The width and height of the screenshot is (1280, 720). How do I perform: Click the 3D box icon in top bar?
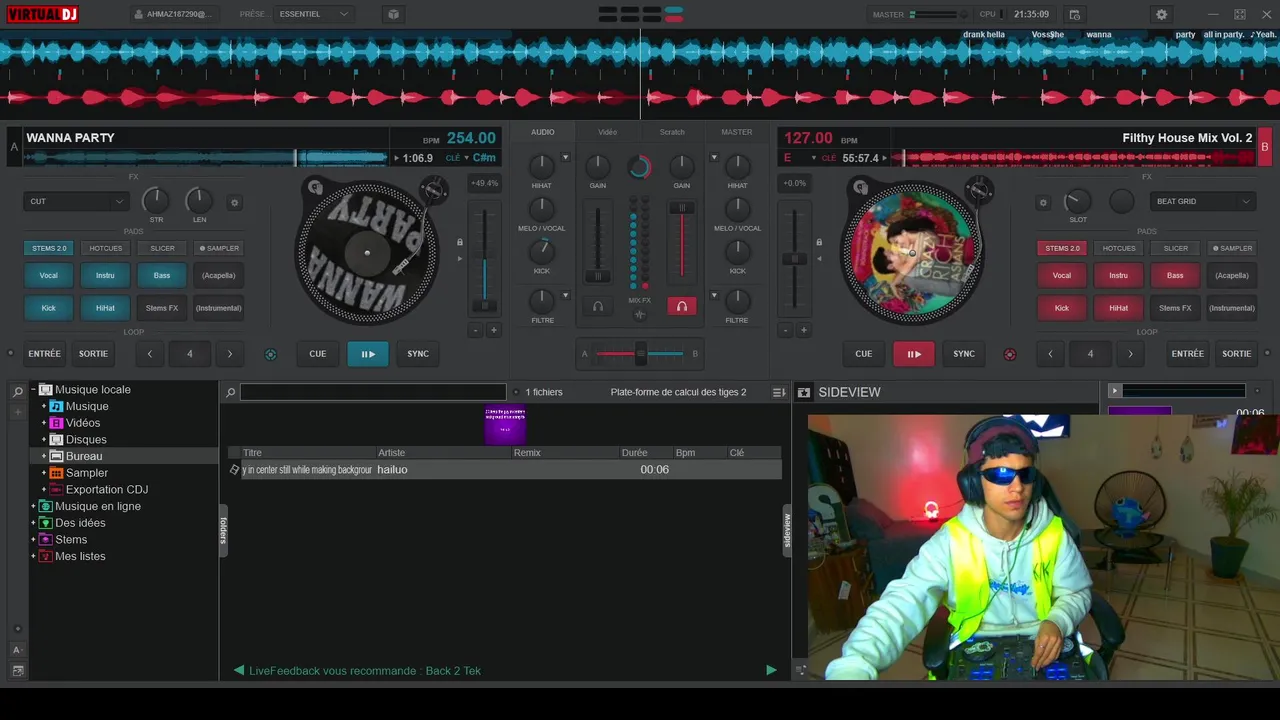coord(393,14)
